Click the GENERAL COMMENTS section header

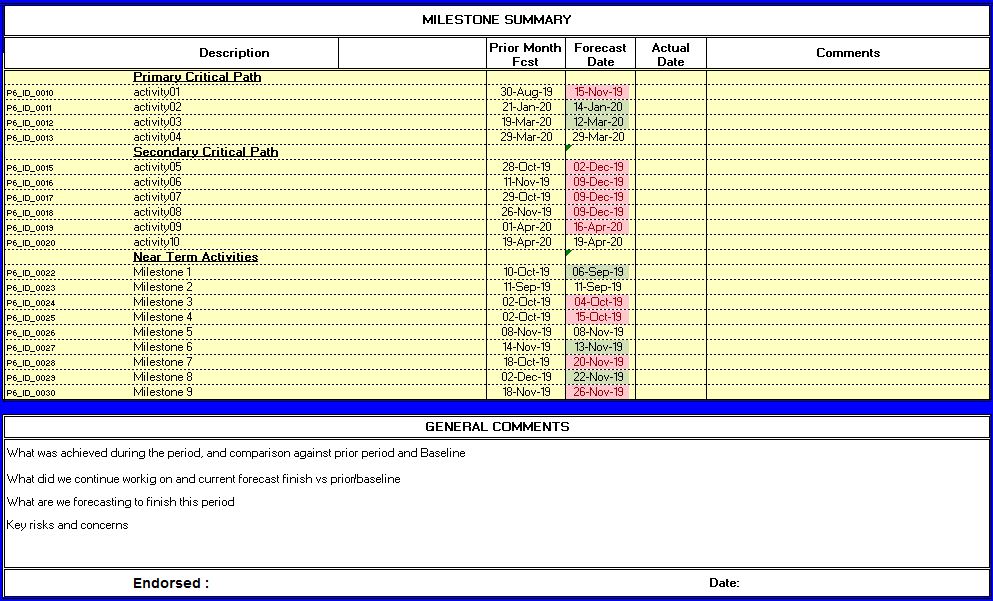[x=496, y=426]
